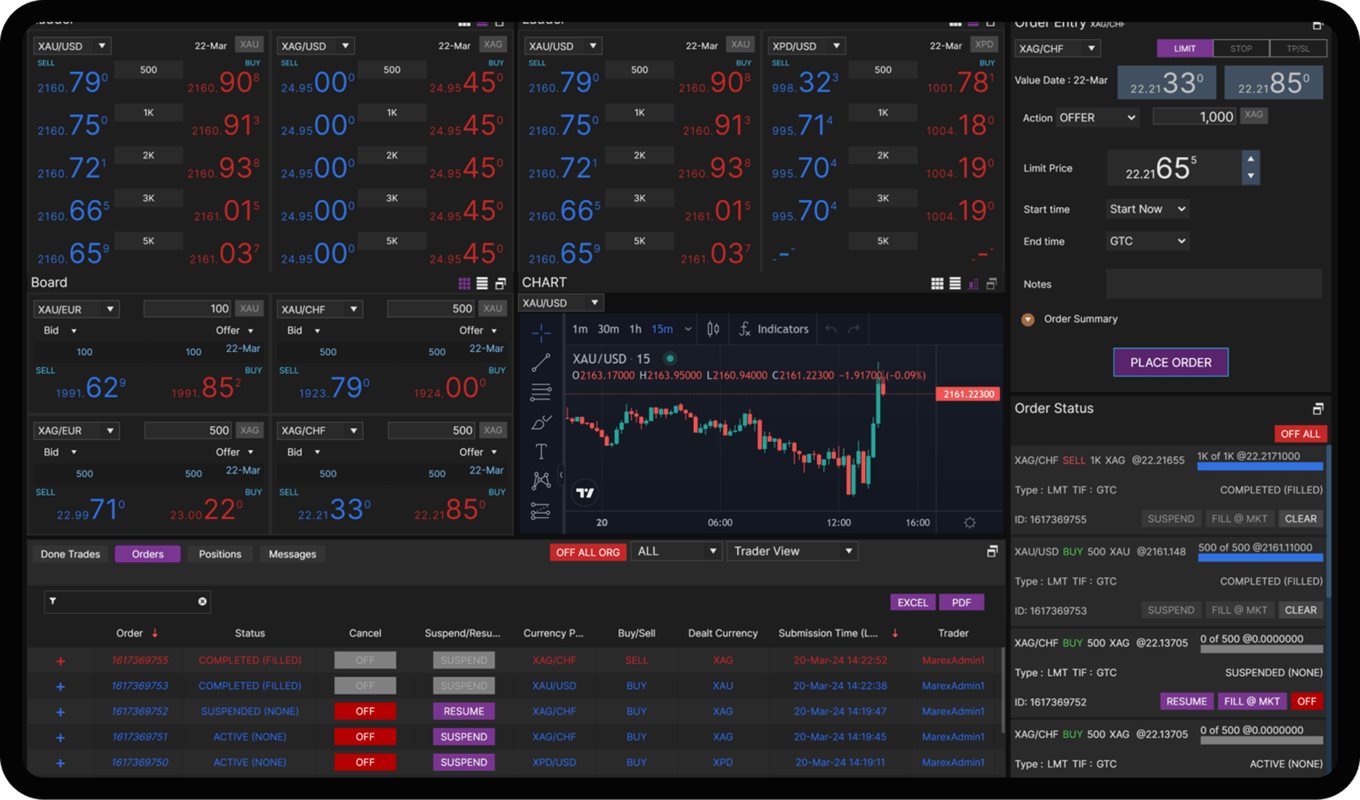1360x800 pixels.
Task: Export orders using the EXCEL button
Action: tap(912, 602)
